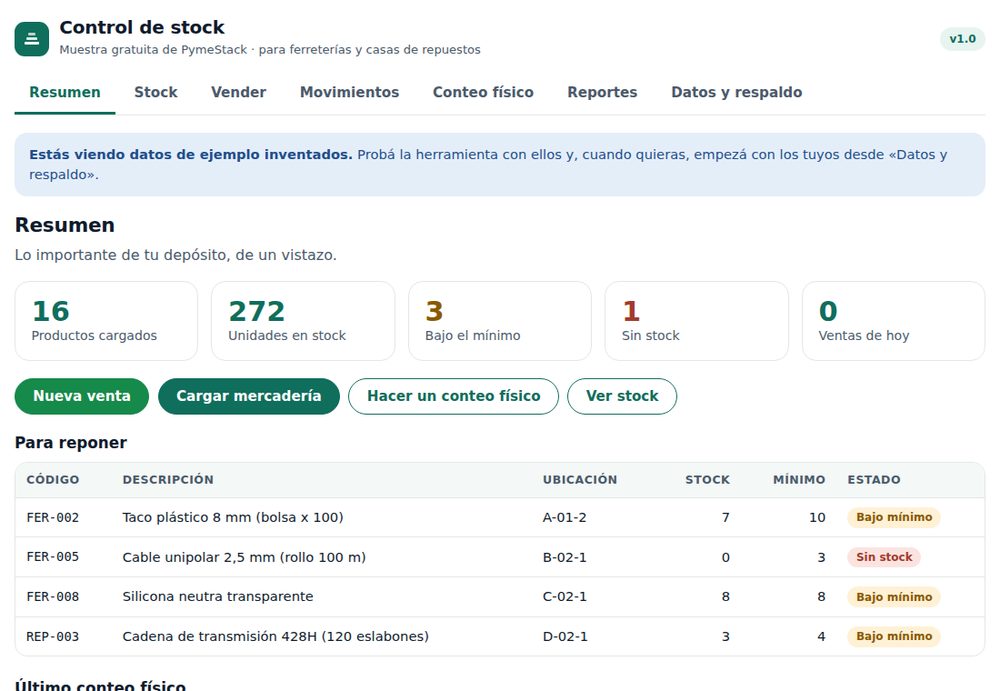The height and width of the screenshot is (691, 1000).
Task: Click Taco plástico 8 mm description
Action: pos(233,517)
